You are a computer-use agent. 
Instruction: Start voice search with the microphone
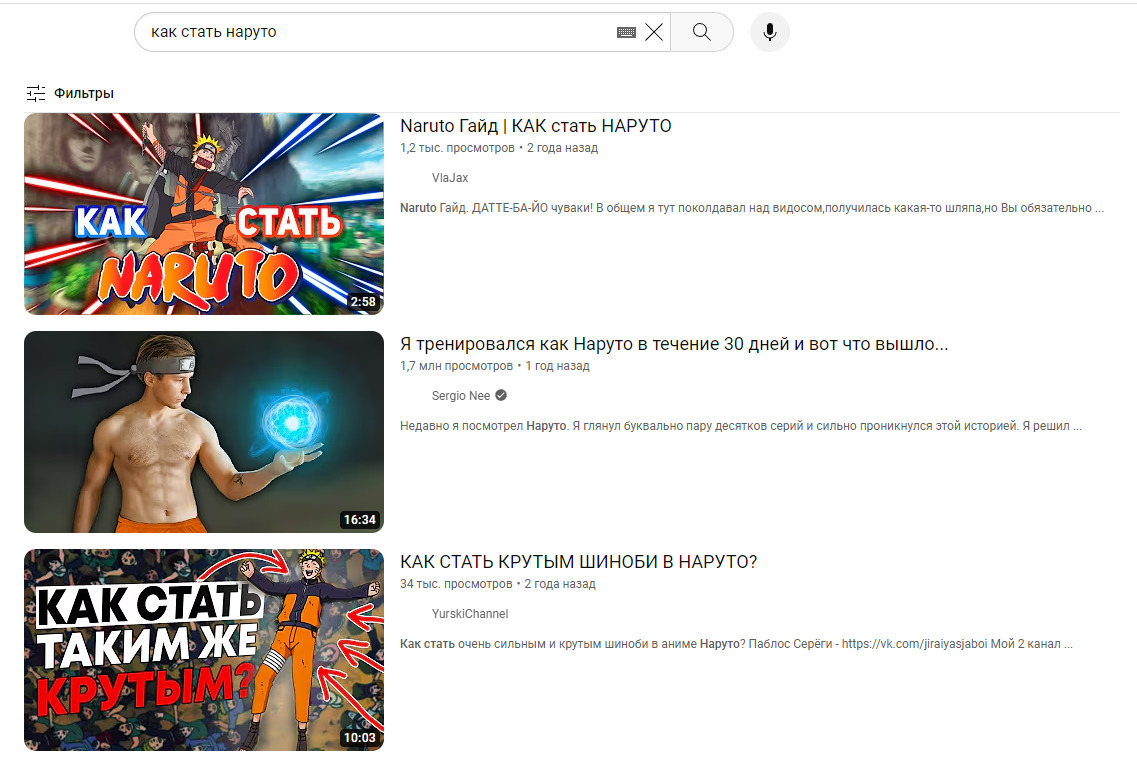(769, 32)
